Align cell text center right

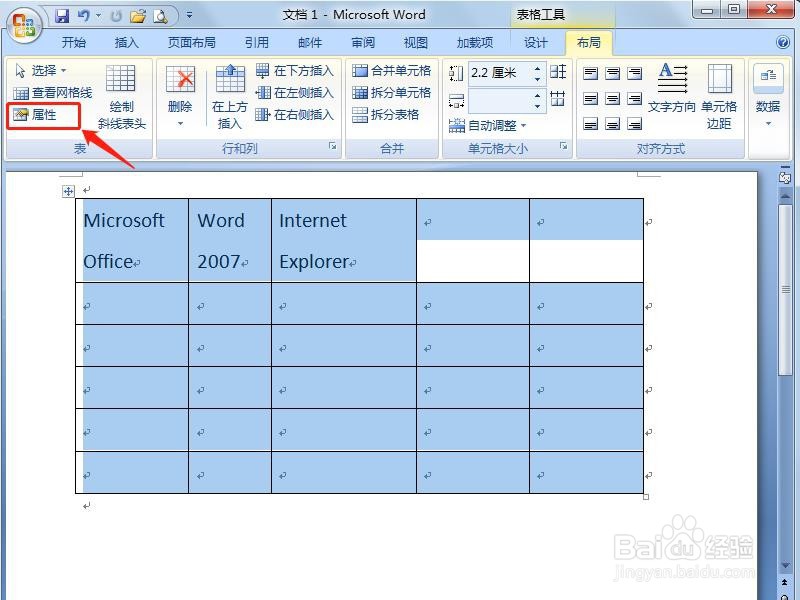pyautogui.click(x=634, y=98)
